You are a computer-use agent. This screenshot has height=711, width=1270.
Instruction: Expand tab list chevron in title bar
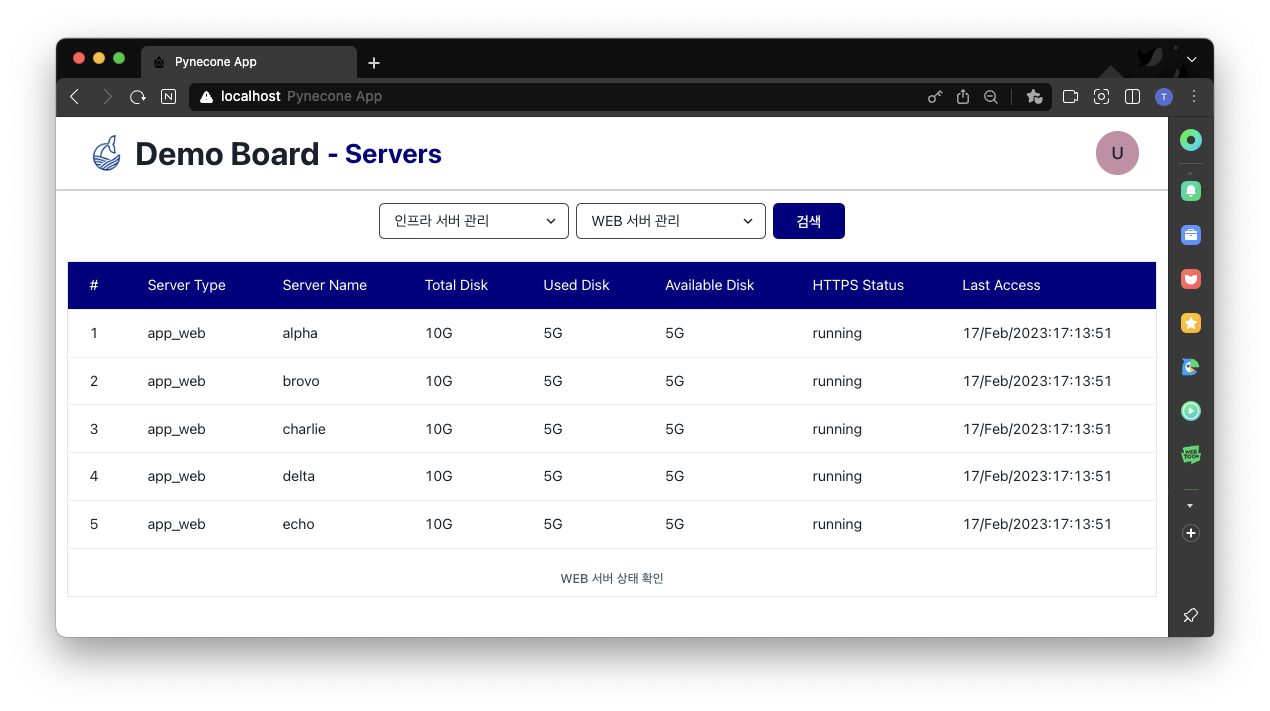[1191, 60]
